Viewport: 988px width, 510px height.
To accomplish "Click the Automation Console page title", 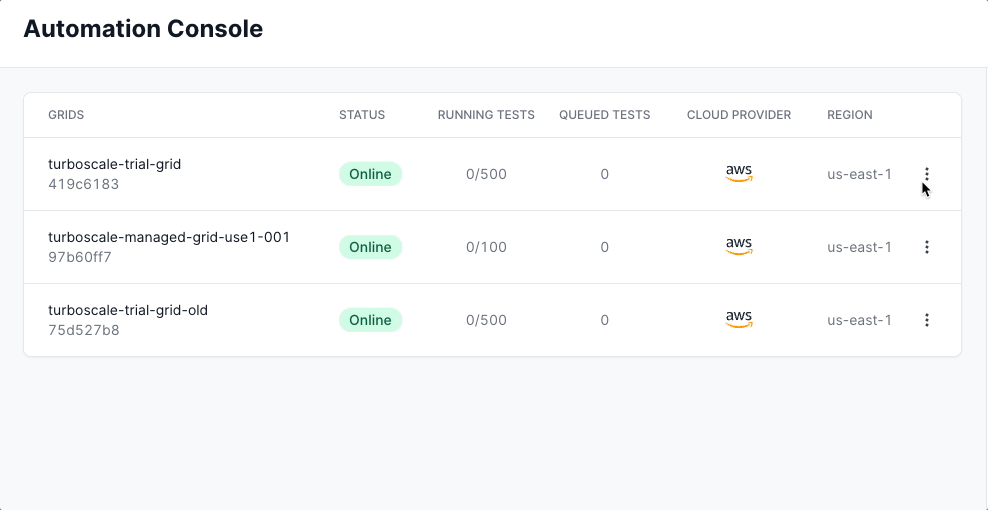I will point(143,29).
